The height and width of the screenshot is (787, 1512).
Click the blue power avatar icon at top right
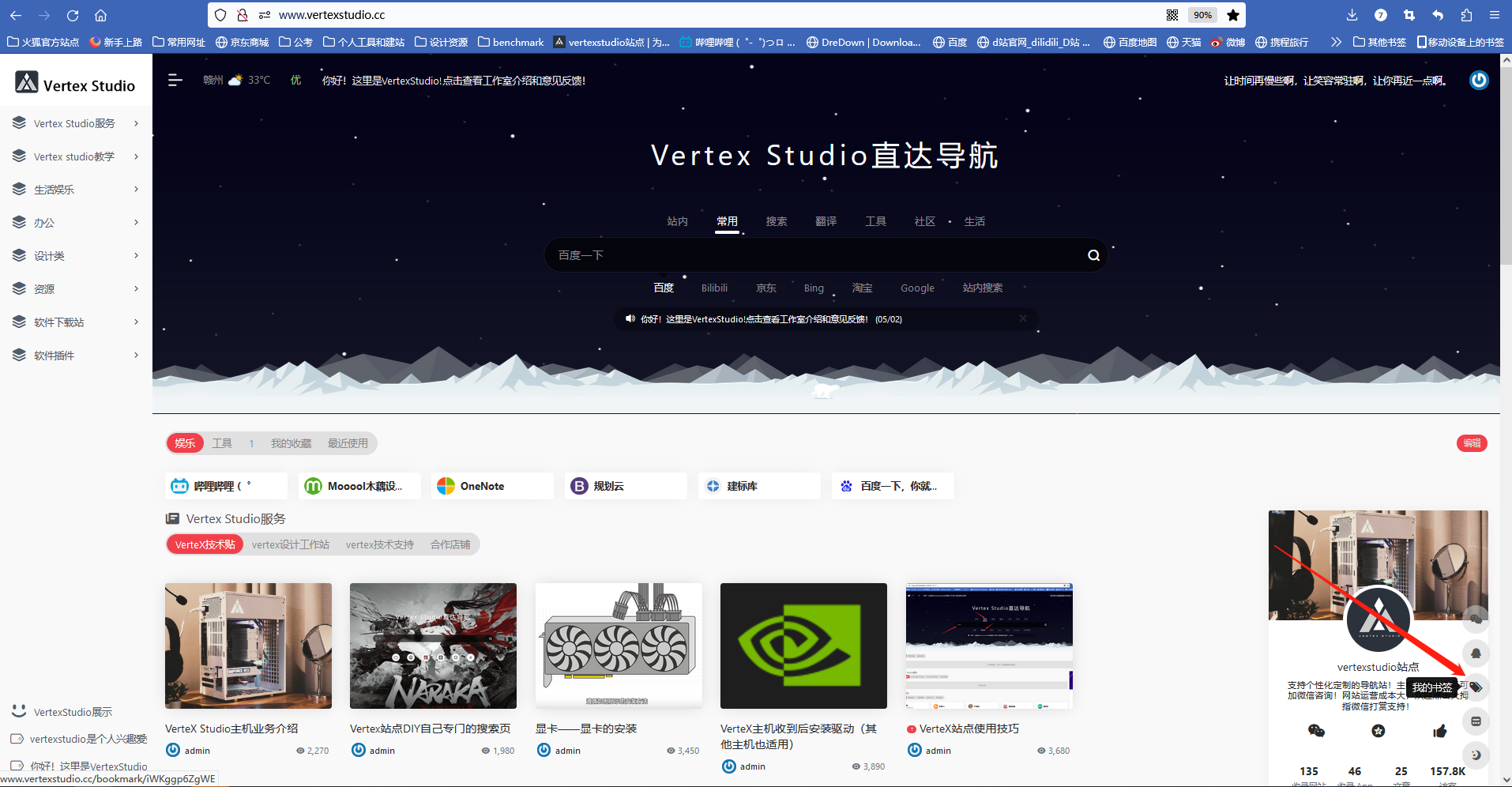click(1479, 81)
